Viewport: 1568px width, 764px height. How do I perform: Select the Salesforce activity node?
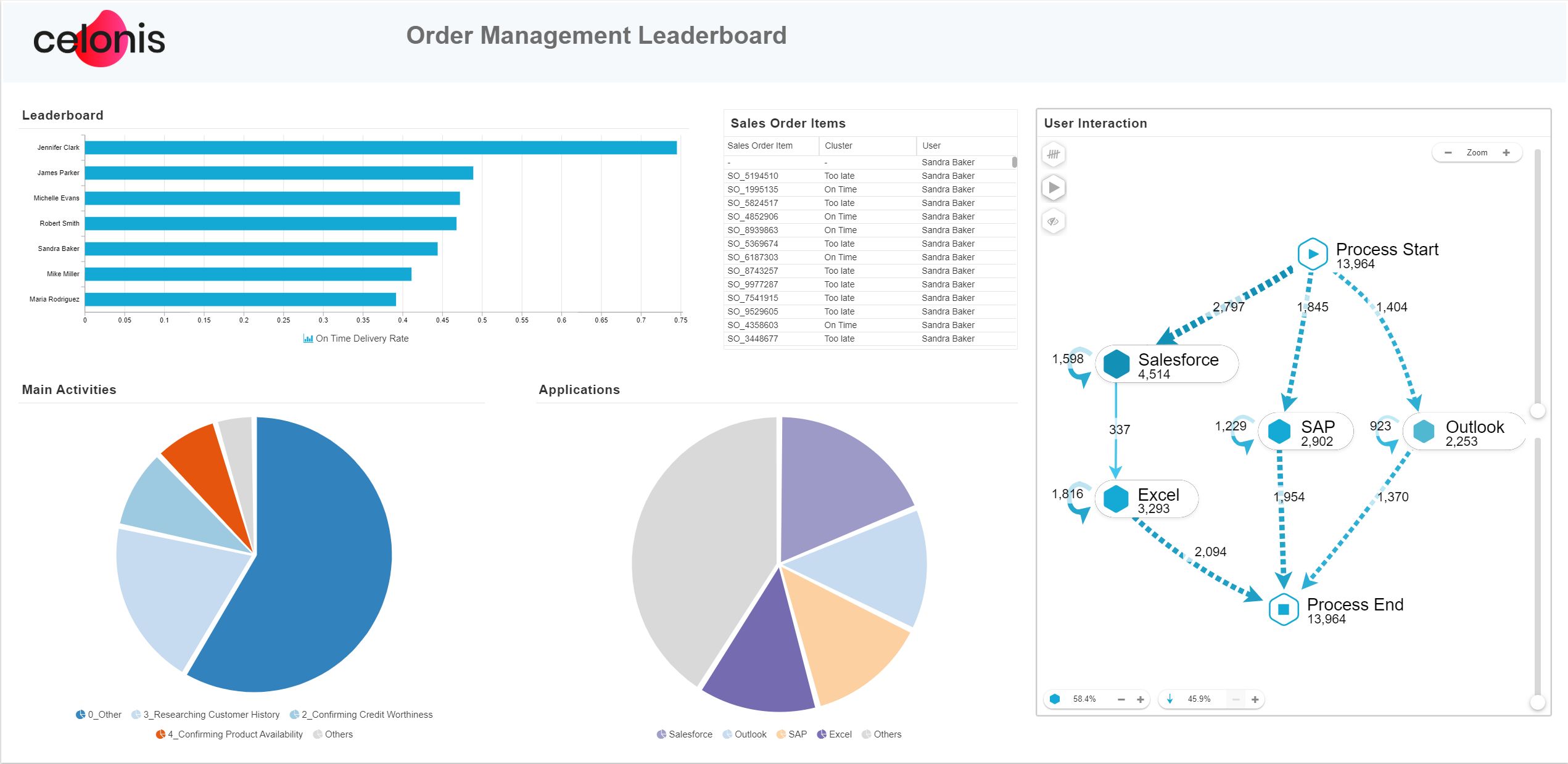pos(1167,364)
